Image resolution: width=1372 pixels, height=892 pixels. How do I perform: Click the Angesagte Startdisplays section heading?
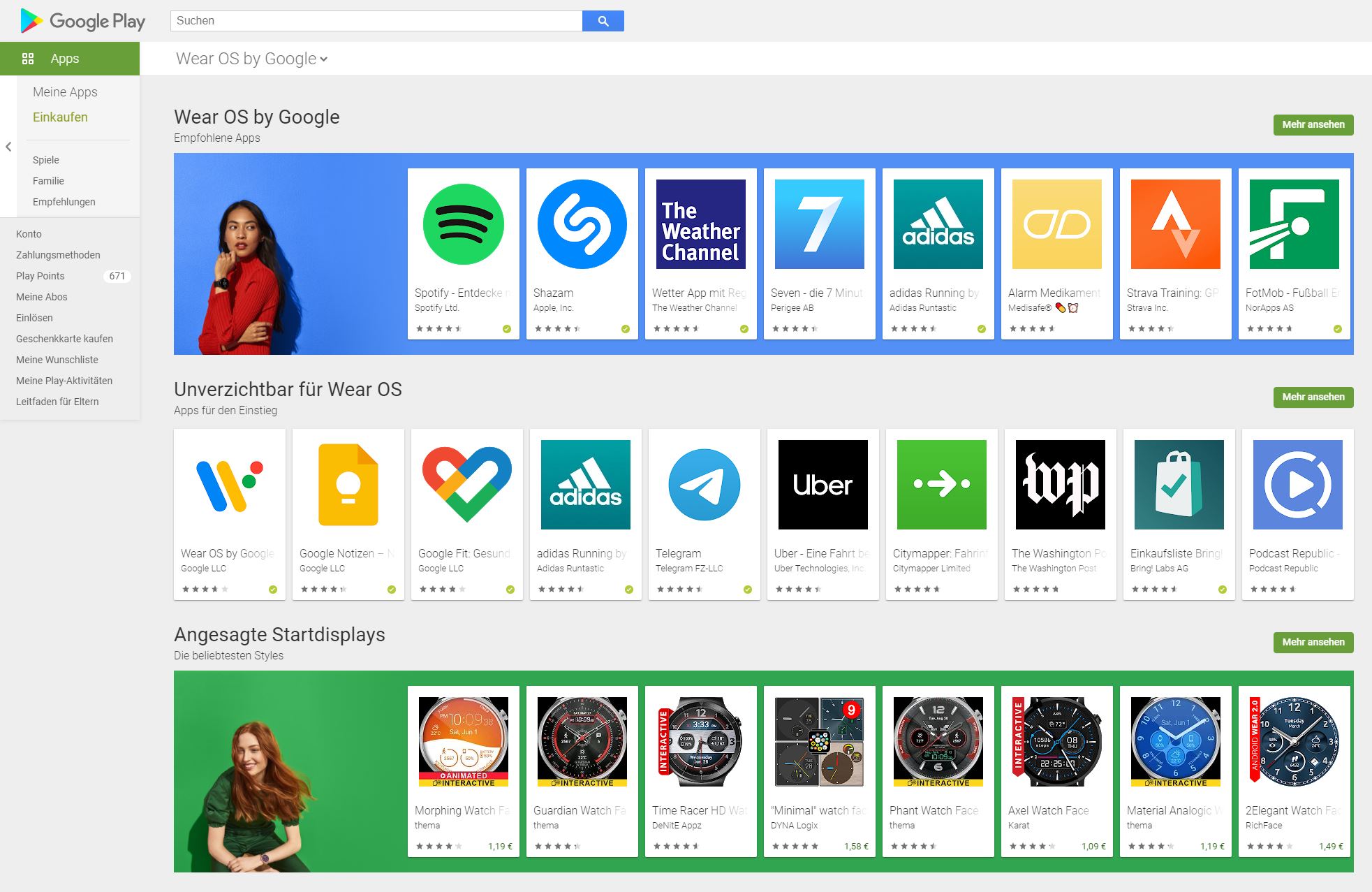pos(279,634)
